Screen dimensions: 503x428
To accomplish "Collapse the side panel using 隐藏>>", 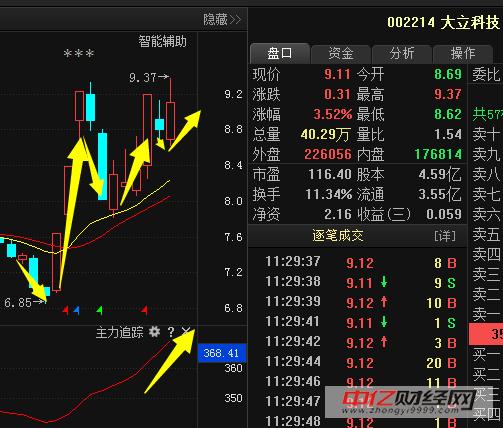I will click(222, 19).
